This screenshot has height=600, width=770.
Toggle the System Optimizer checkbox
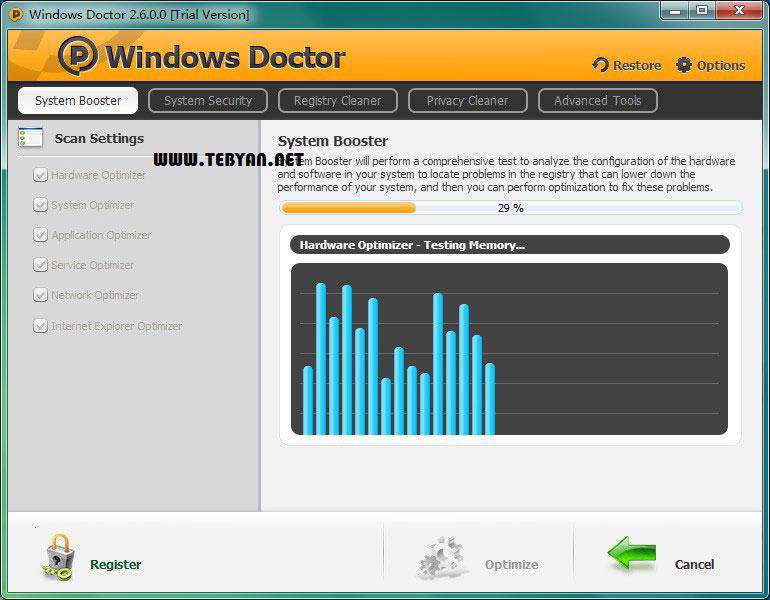[40, 205]
